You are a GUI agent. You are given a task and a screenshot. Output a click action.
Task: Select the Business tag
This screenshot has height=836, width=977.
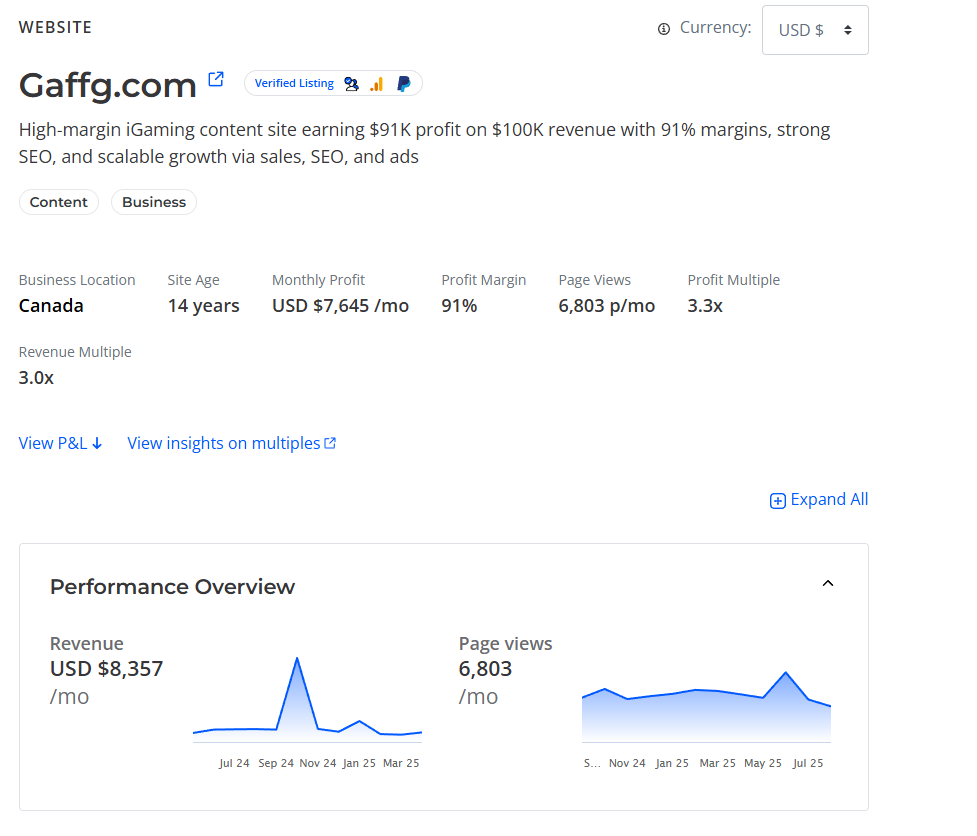click(154, 202)
